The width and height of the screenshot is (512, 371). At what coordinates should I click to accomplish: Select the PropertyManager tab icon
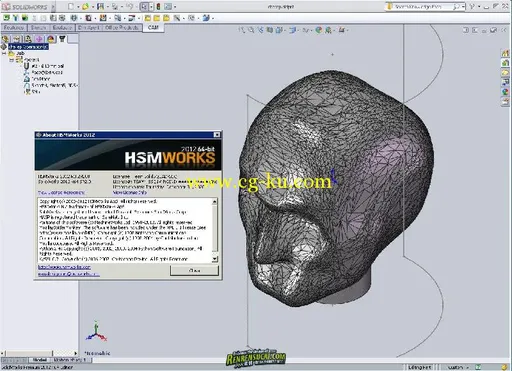click(17, 39)
